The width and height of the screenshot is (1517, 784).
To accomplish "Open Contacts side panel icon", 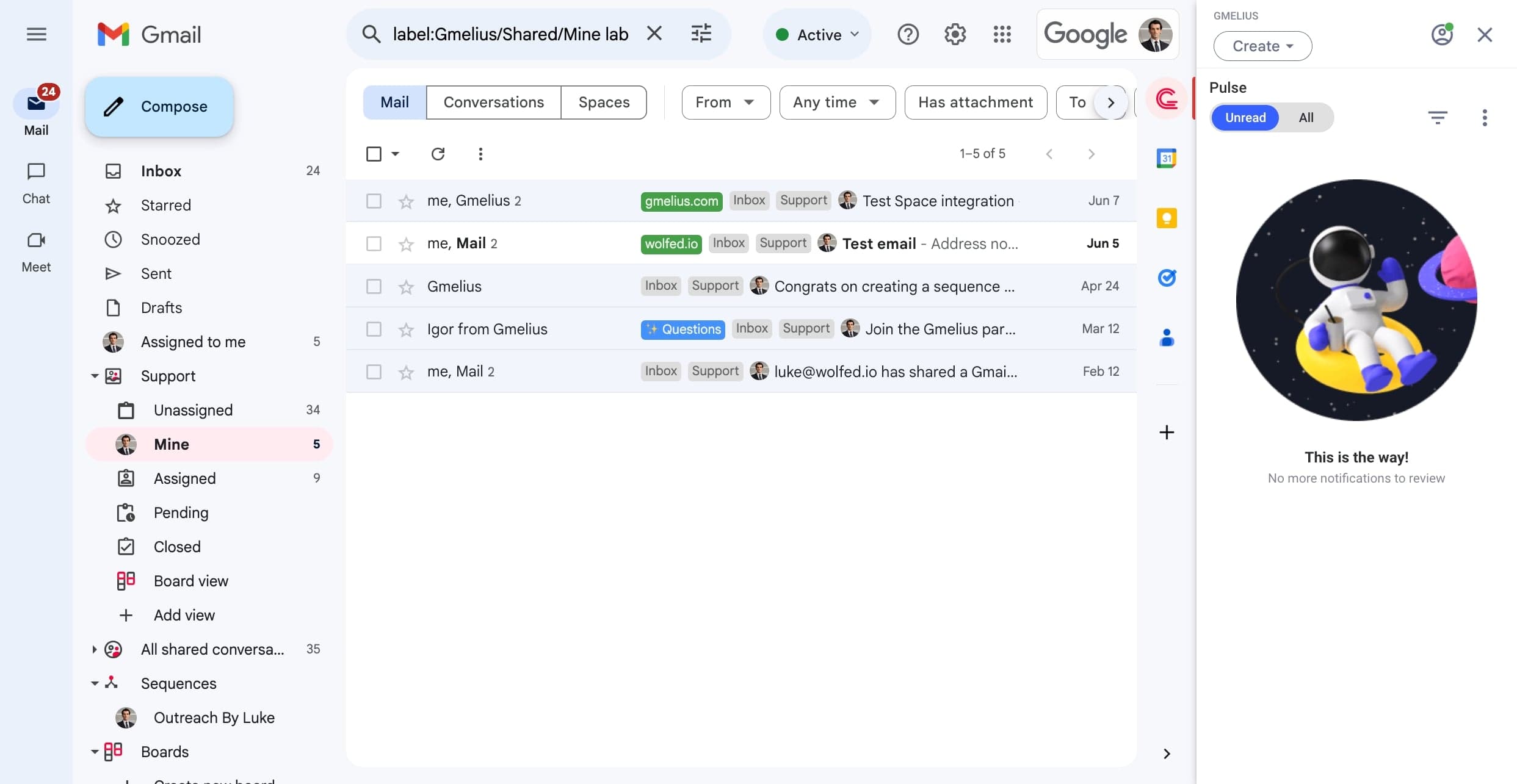I will point(1166,337).
